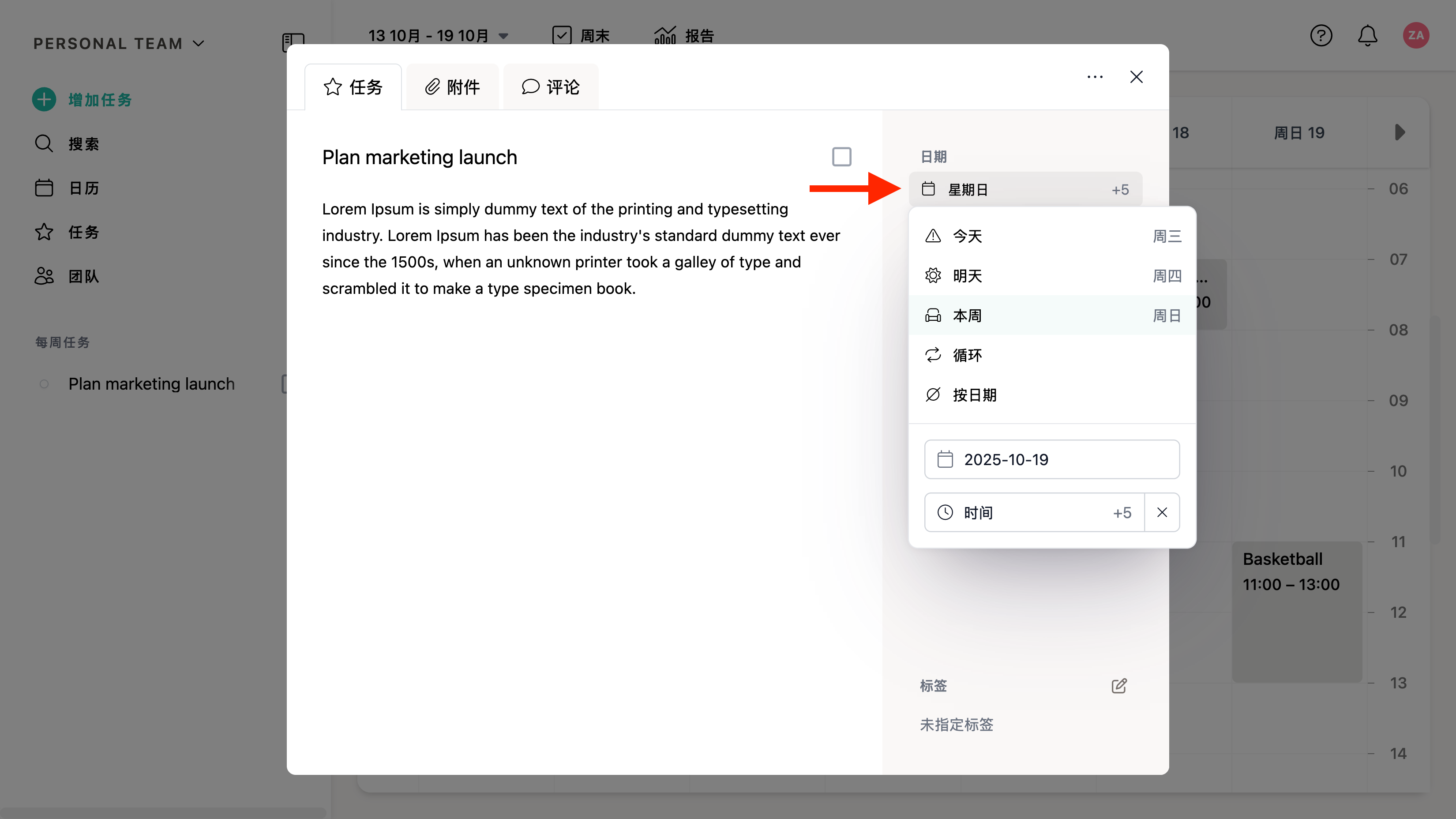Switch to the 附件 attachments tab
Viewport: 1456px width, 819px height.
click(452, 87)
